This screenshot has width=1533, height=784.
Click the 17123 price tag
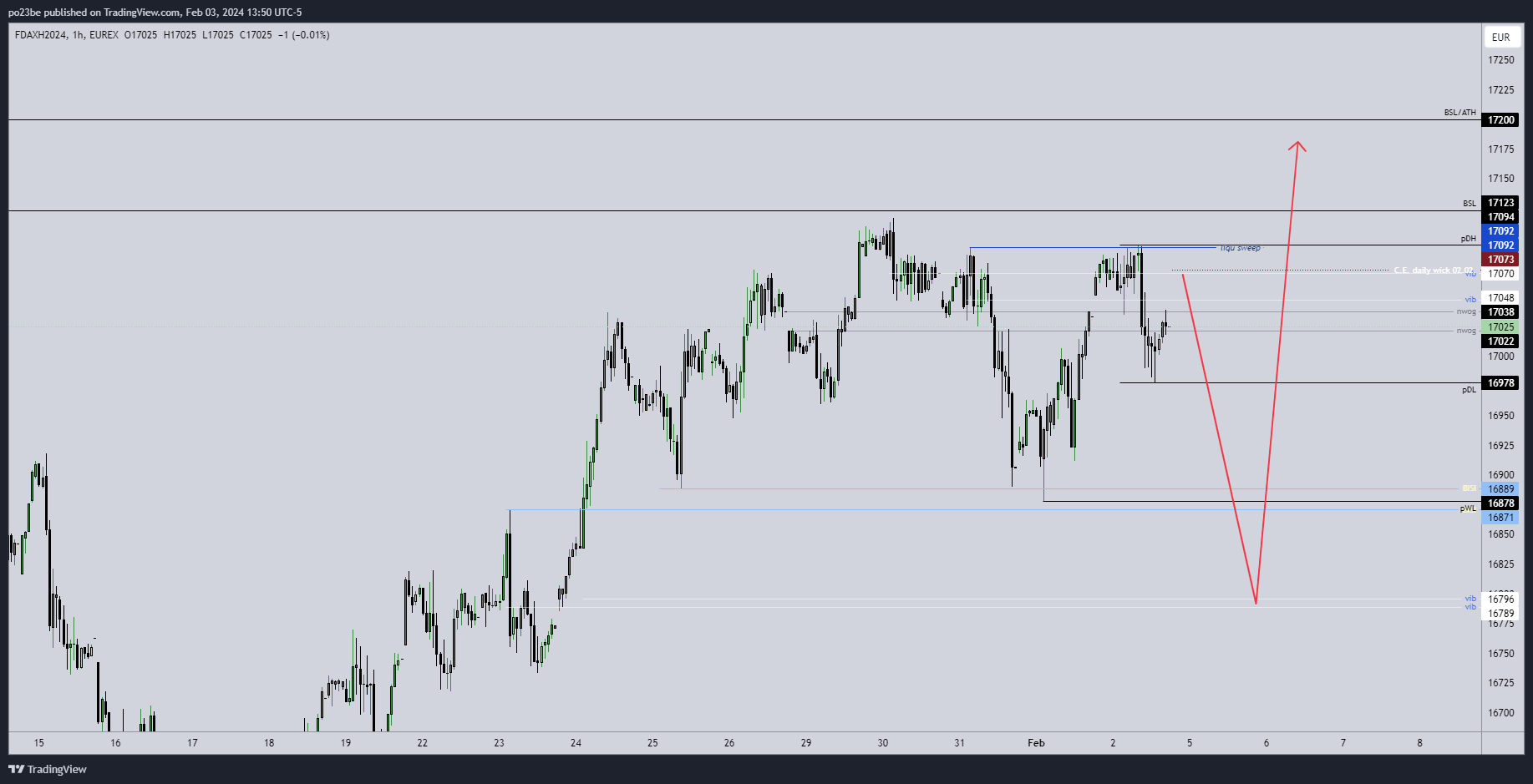click(x=1500, y=203)
